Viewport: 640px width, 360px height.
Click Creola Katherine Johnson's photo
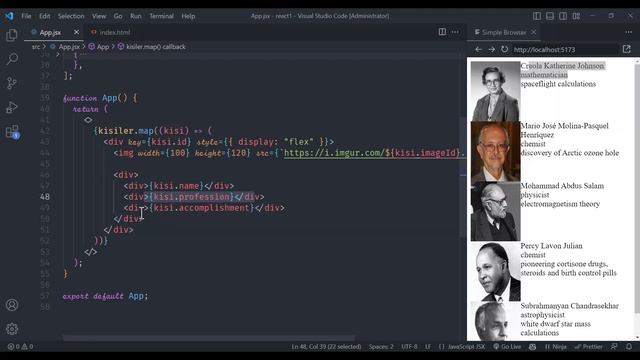[495, 91]
